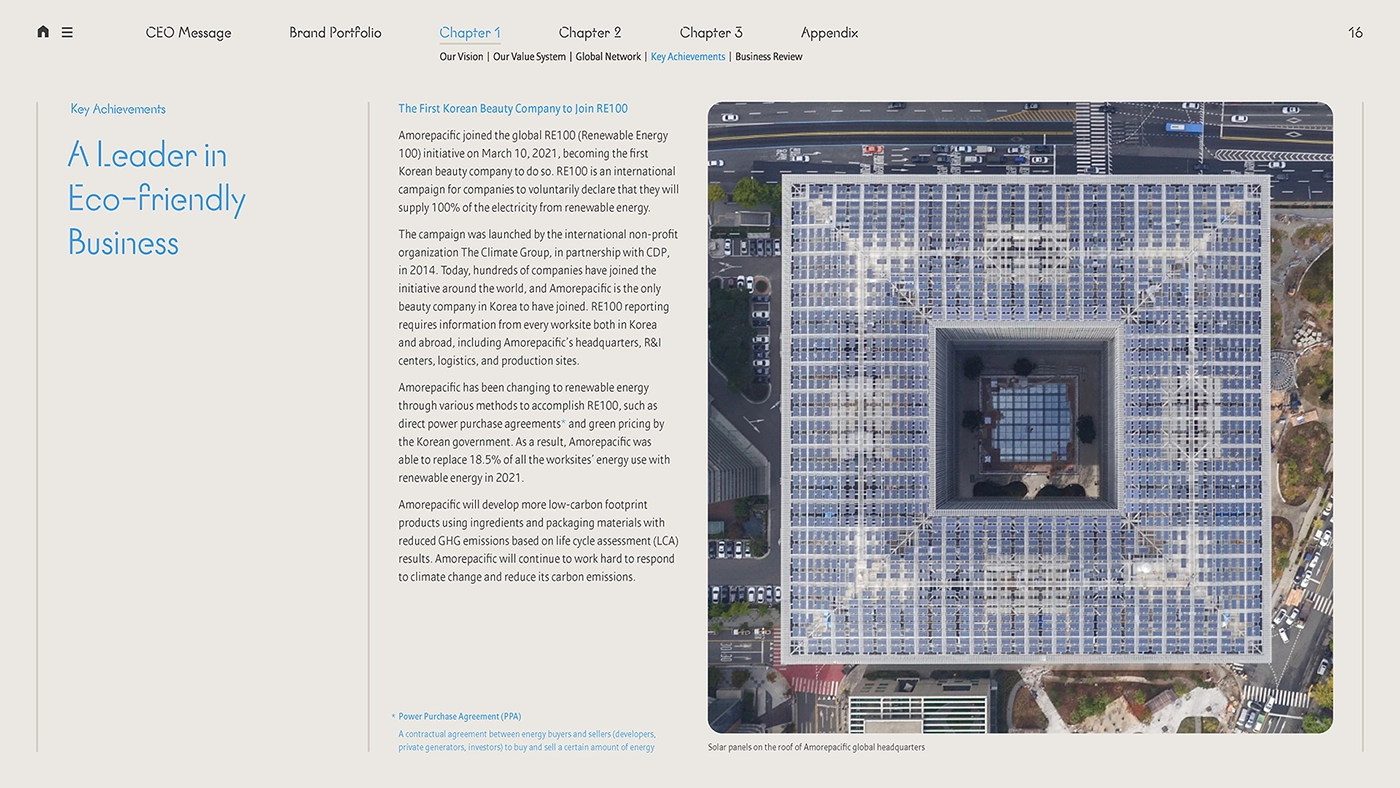Open the hamburger menu icon
Viewport: 1400px width, 788px height.
click(x=67, y=32)
